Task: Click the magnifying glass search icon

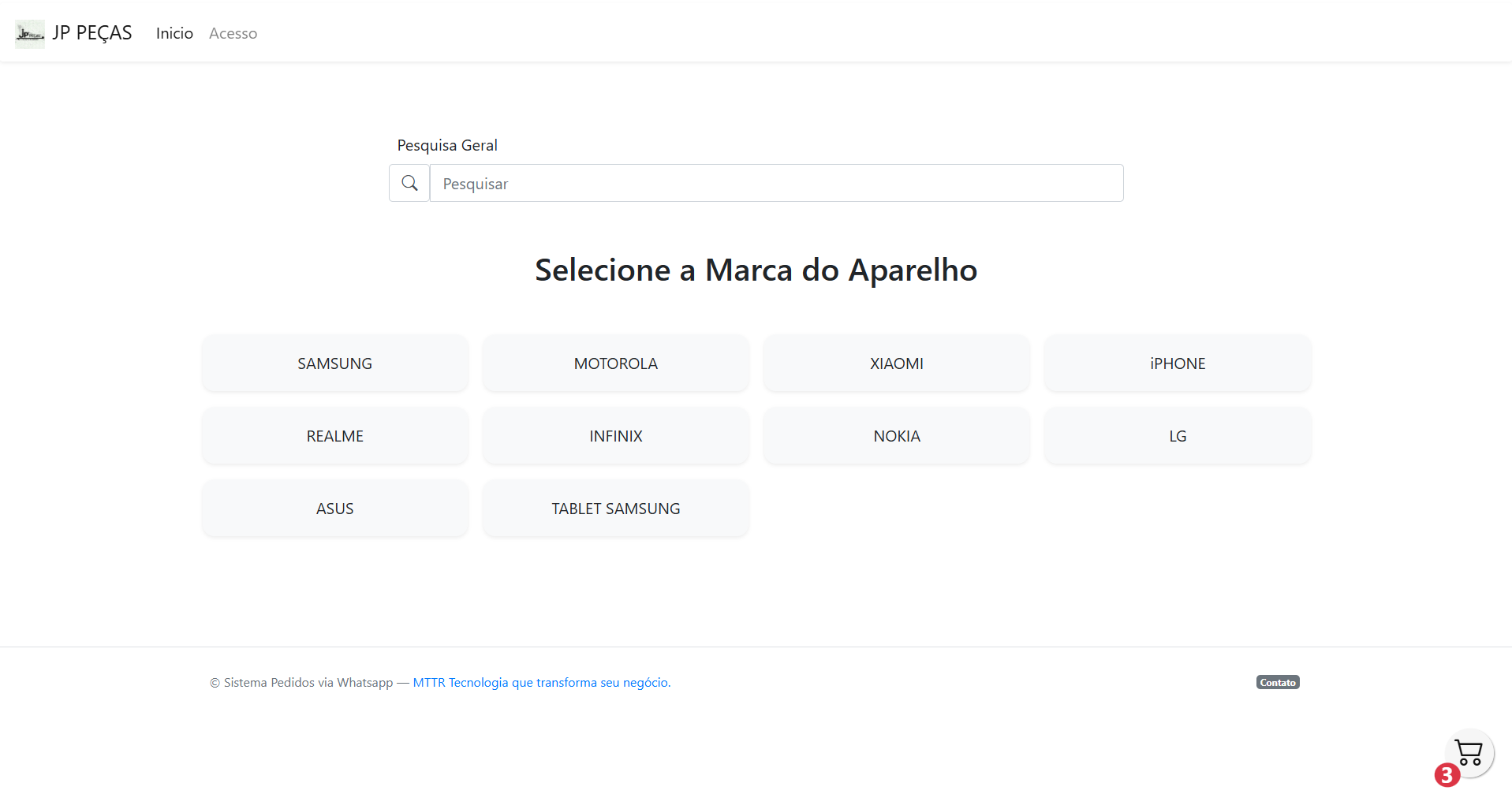Action: 409,182
